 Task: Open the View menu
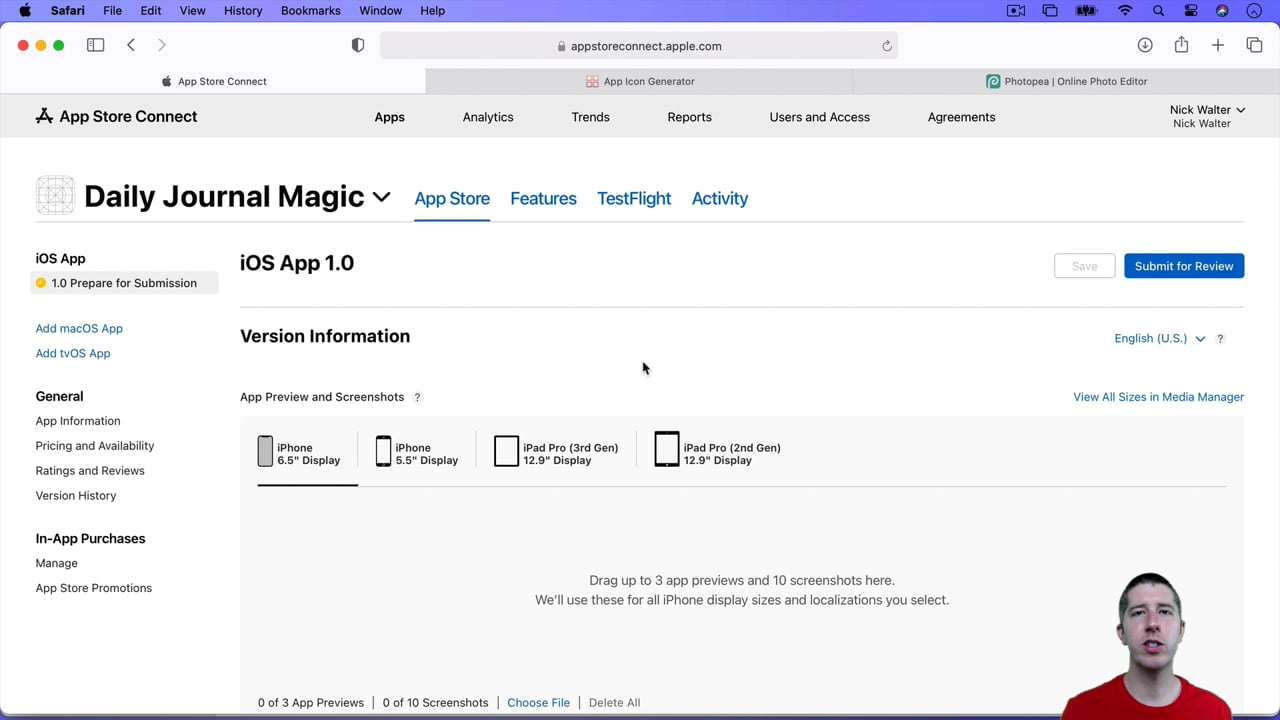[192, 10]
